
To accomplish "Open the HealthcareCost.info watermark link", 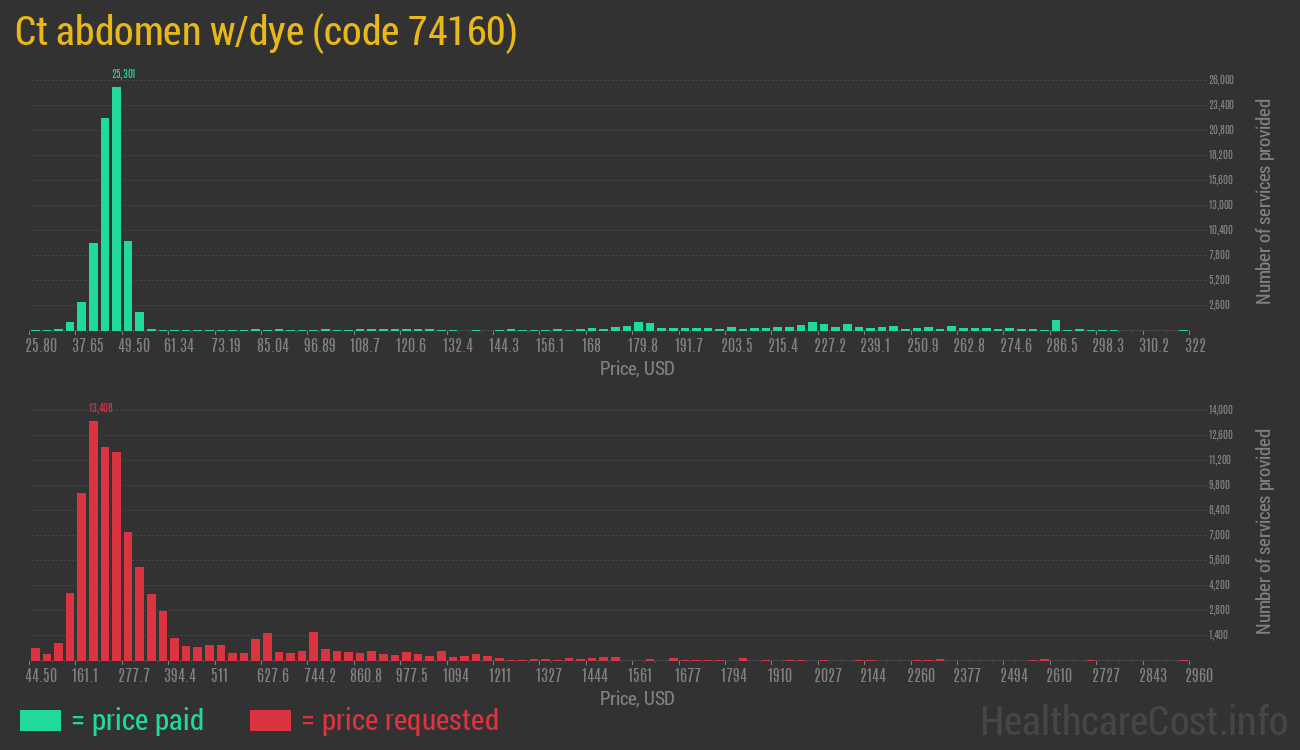I will pos(1133,720).
